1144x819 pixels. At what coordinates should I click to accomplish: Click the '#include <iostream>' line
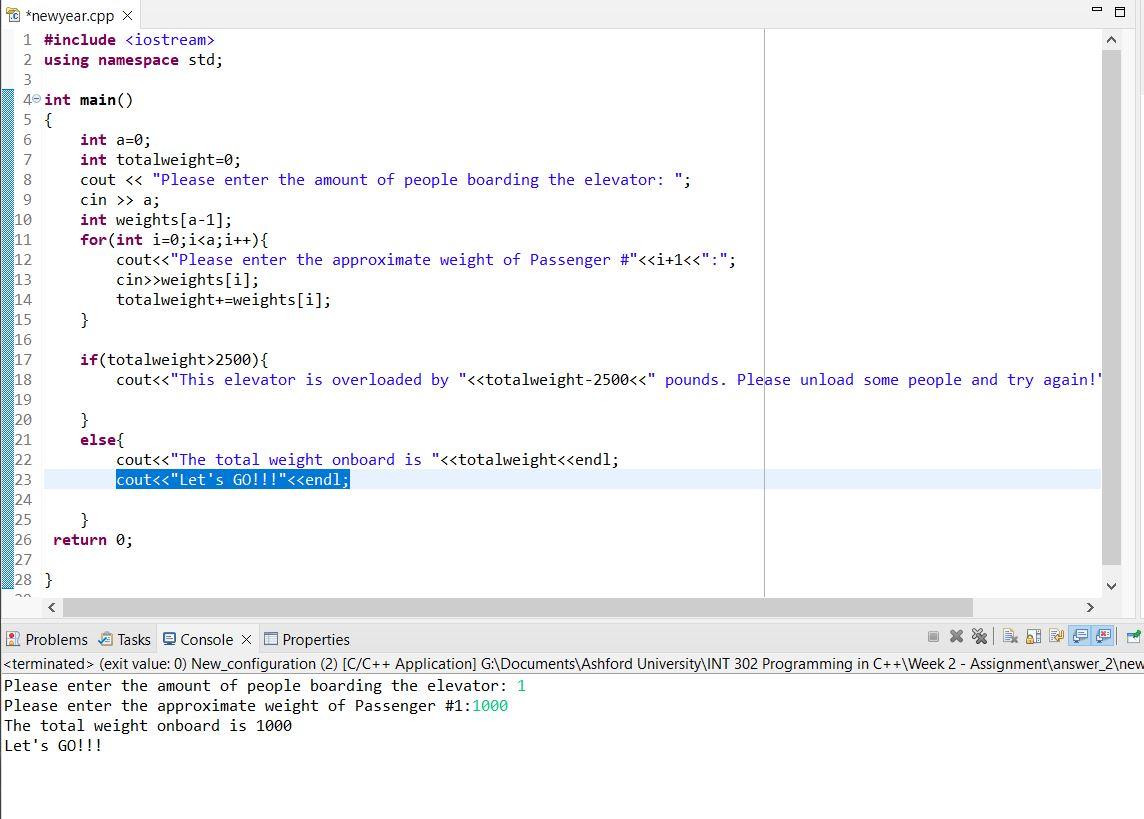(x=129, y=40)
